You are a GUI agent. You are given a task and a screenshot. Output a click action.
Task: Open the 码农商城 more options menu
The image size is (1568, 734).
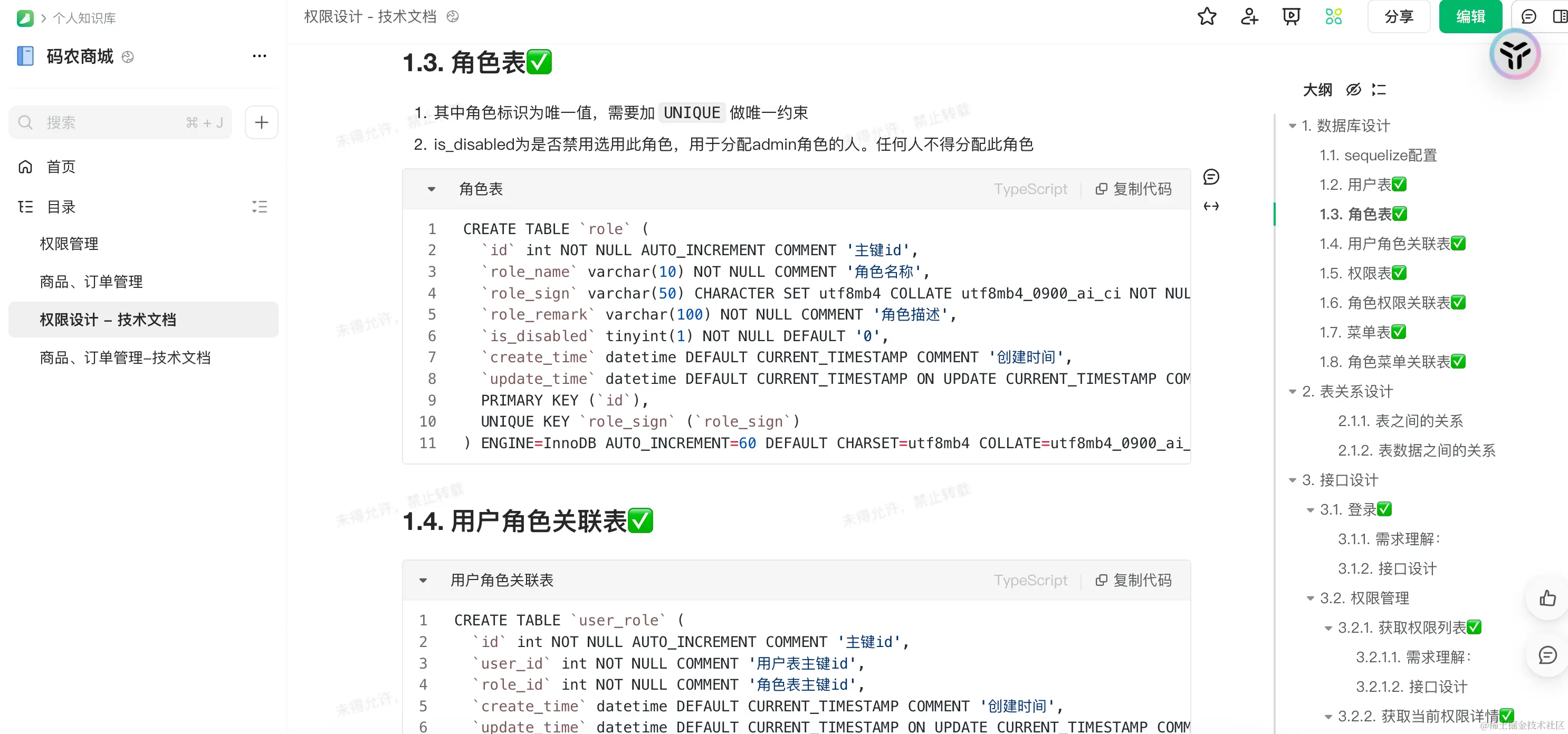259,56
